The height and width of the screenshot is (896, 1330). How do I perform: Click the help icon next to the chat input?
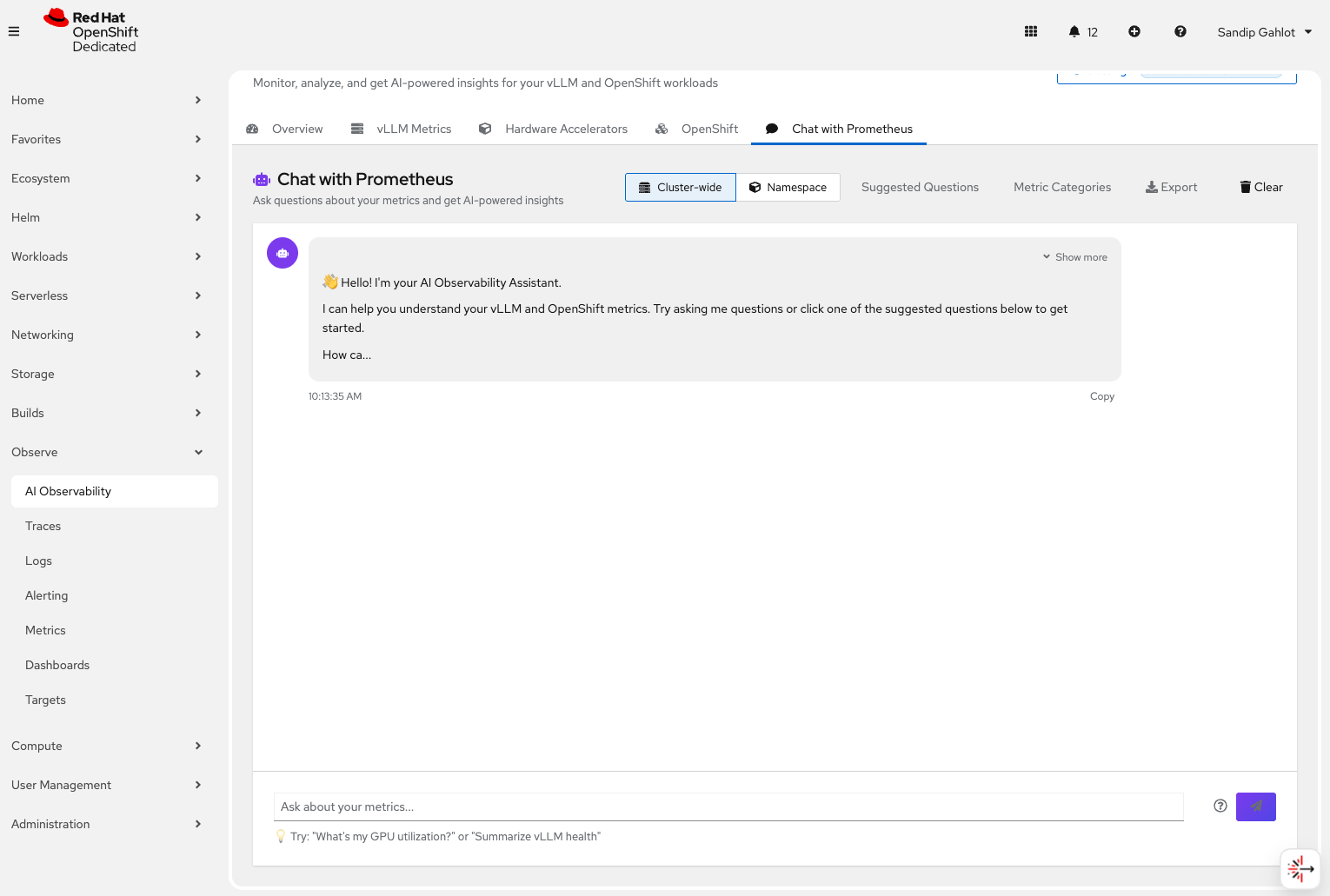[x=1220, y=806]
